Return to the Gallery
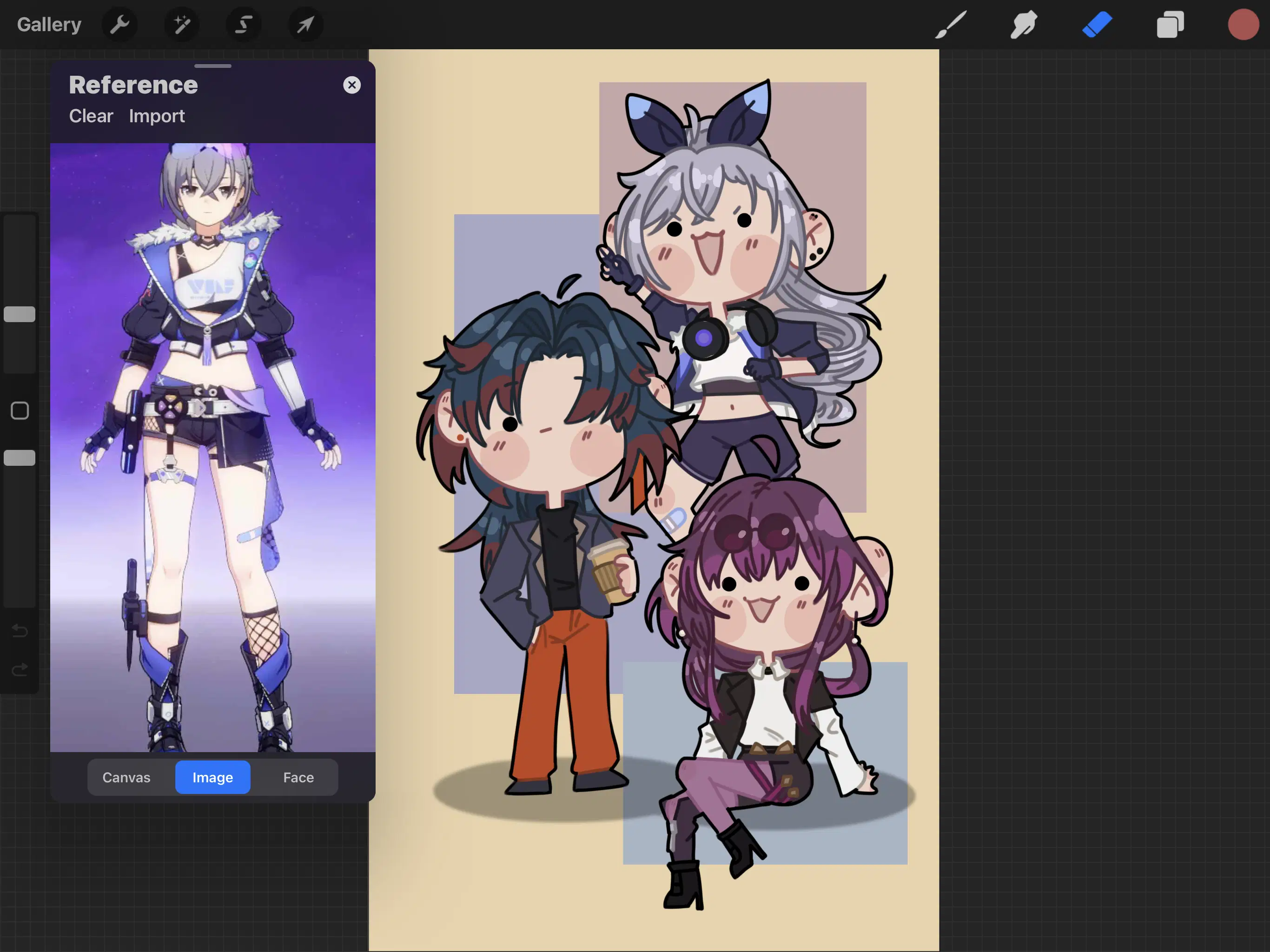 (49, 24)
